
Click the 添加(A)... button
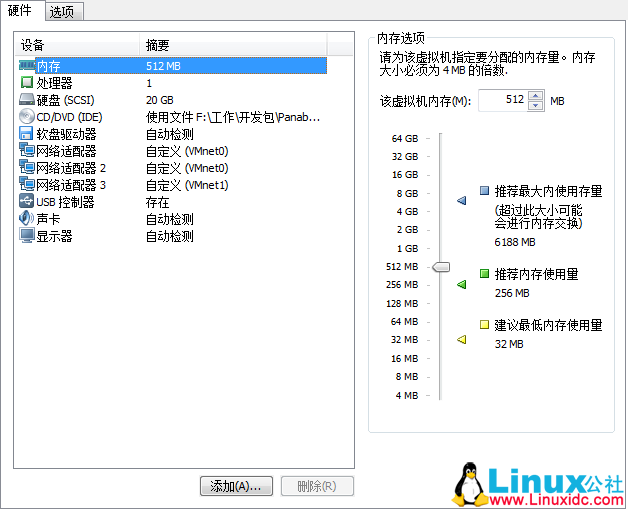click(x=235, y=487)
